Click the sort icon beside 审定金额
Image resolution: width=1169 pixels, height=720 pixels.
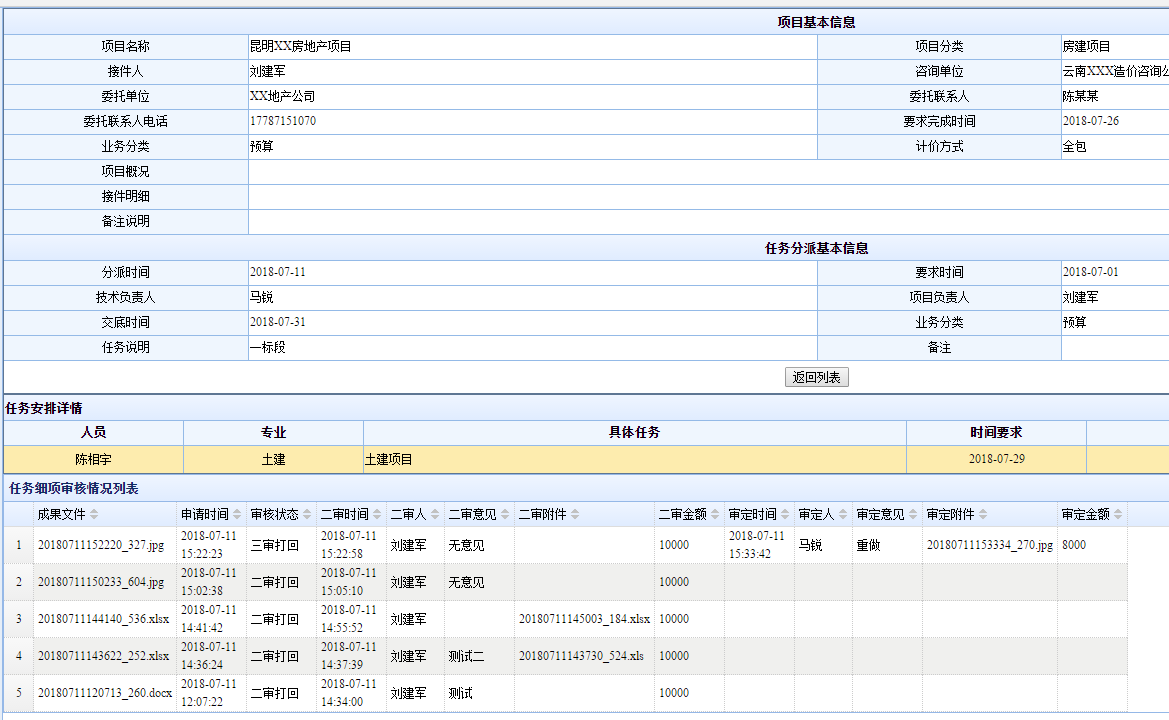pyautogui.click(x=1118, y=515)
